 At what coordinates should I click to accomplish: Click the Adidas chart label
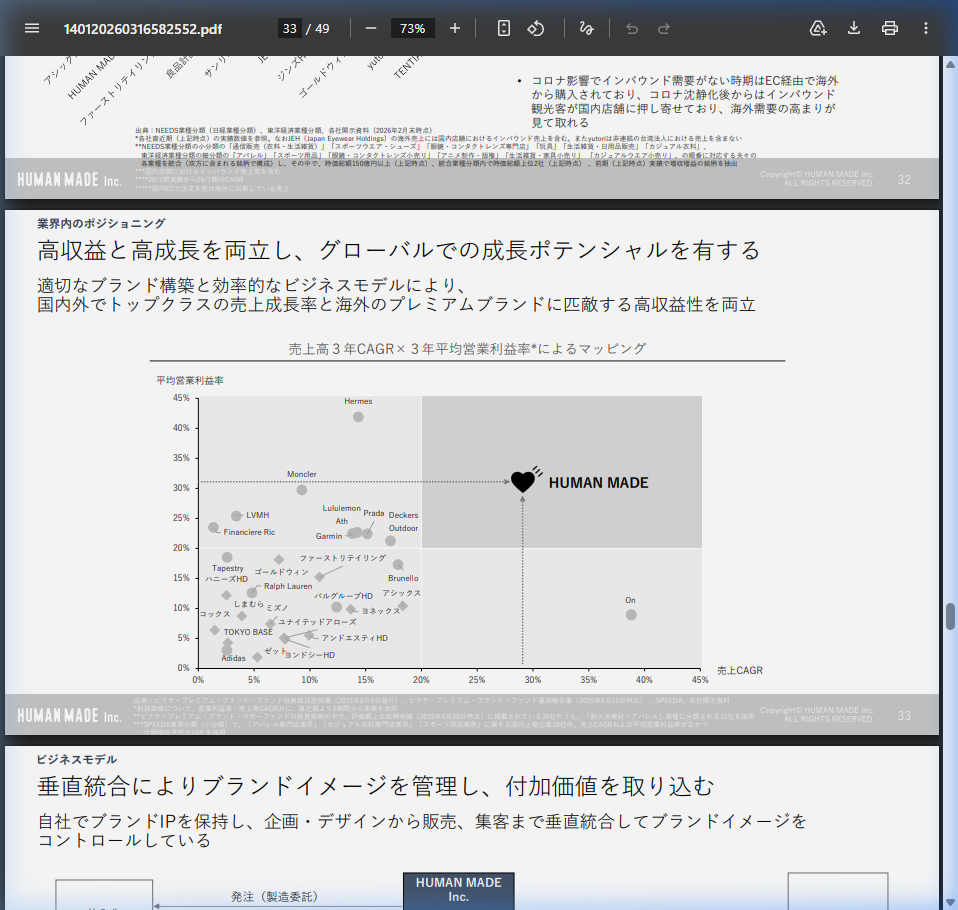coord(233,658)
